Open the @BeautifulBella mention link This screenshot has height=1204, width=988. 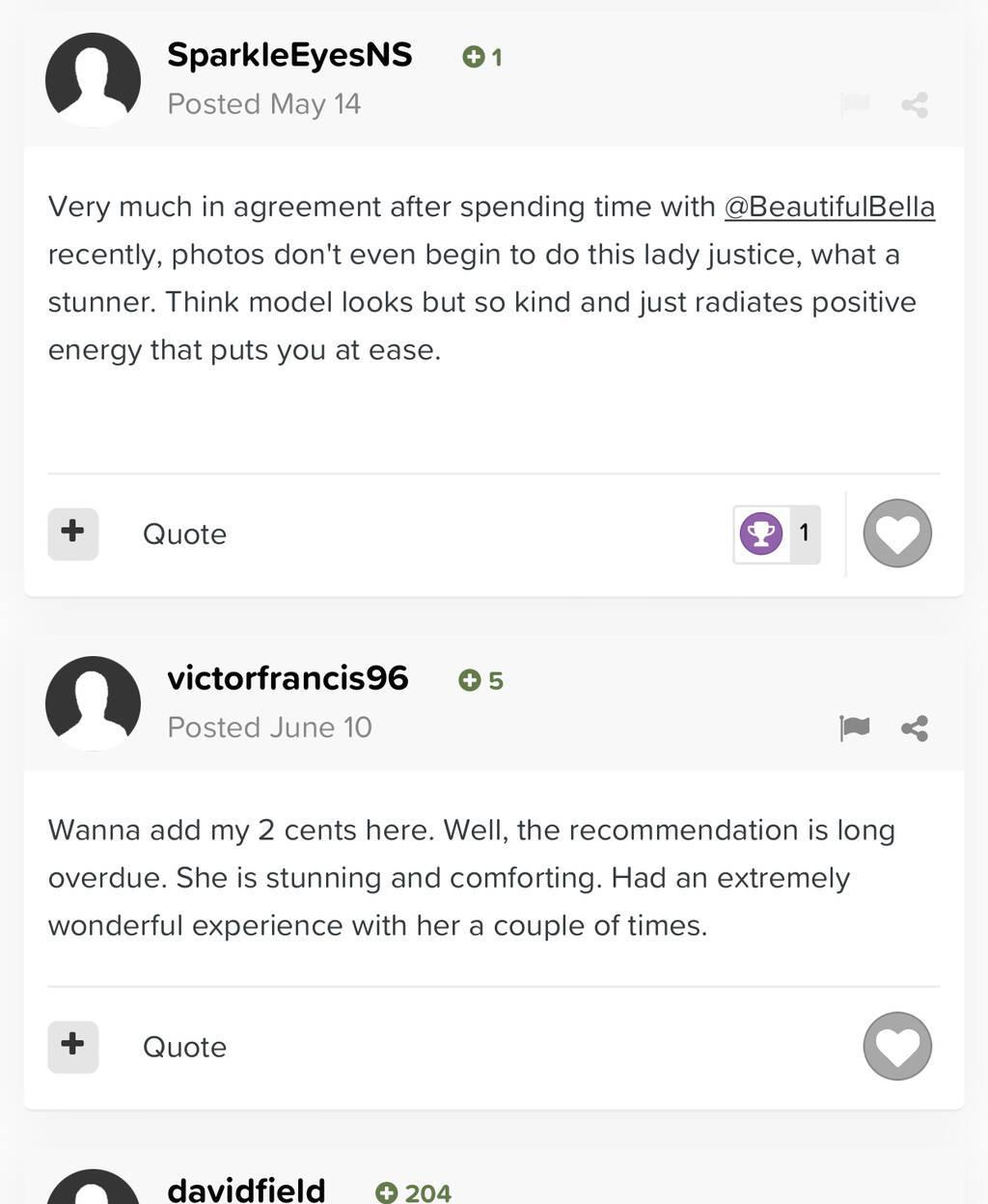click(830, 207)
